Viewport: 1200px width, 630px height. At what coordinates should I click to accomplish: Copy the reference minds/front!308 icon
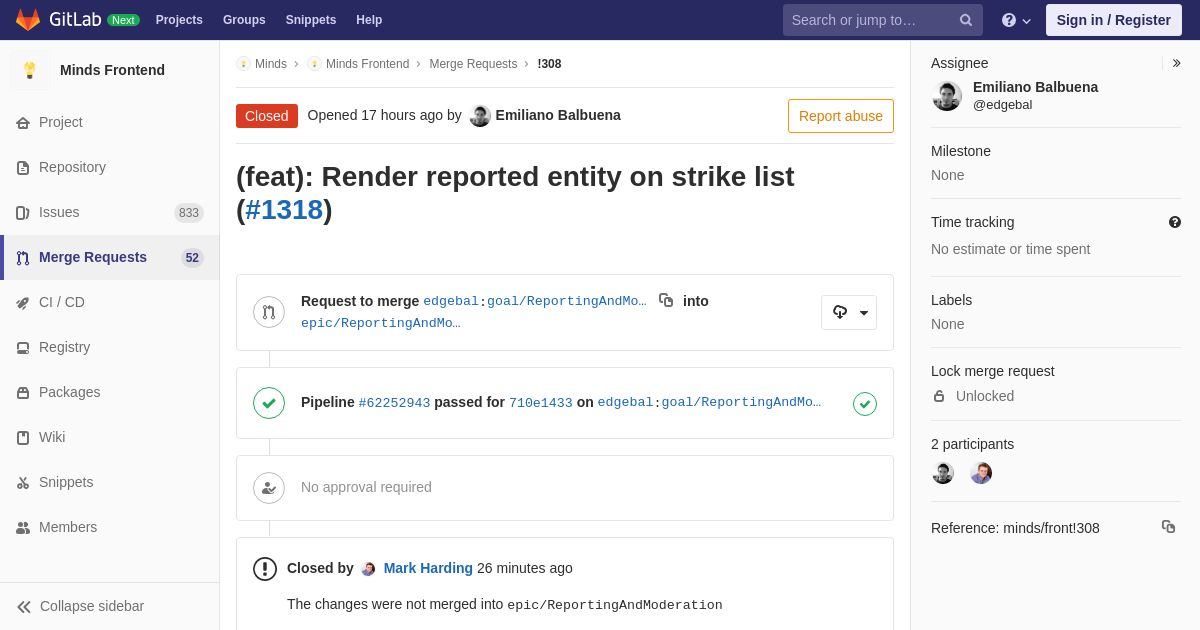[1168, 526]
